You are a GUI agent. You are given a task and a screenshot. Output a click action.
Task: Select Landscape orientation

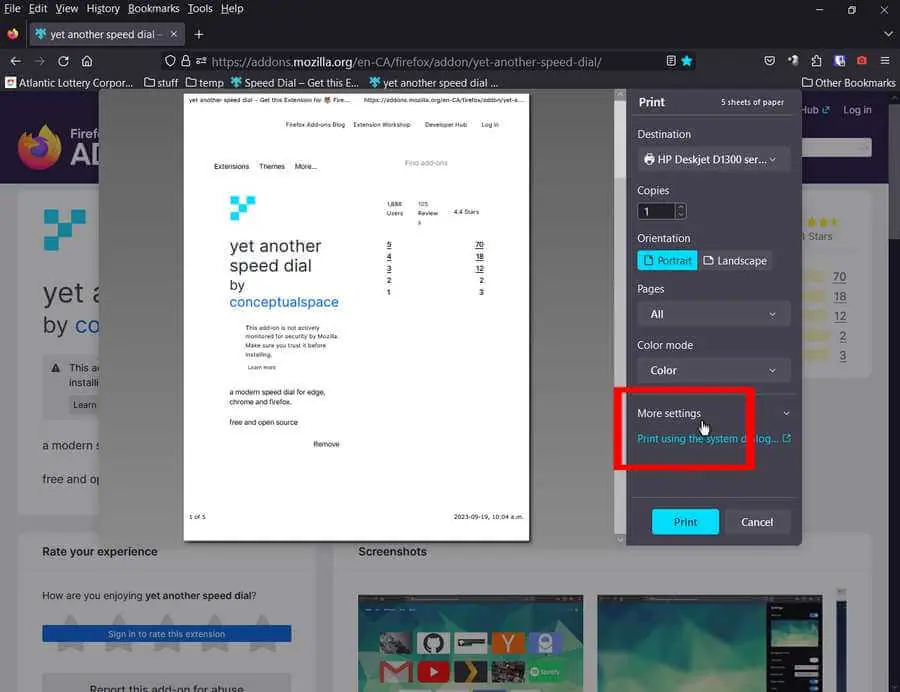click(735, 261)
